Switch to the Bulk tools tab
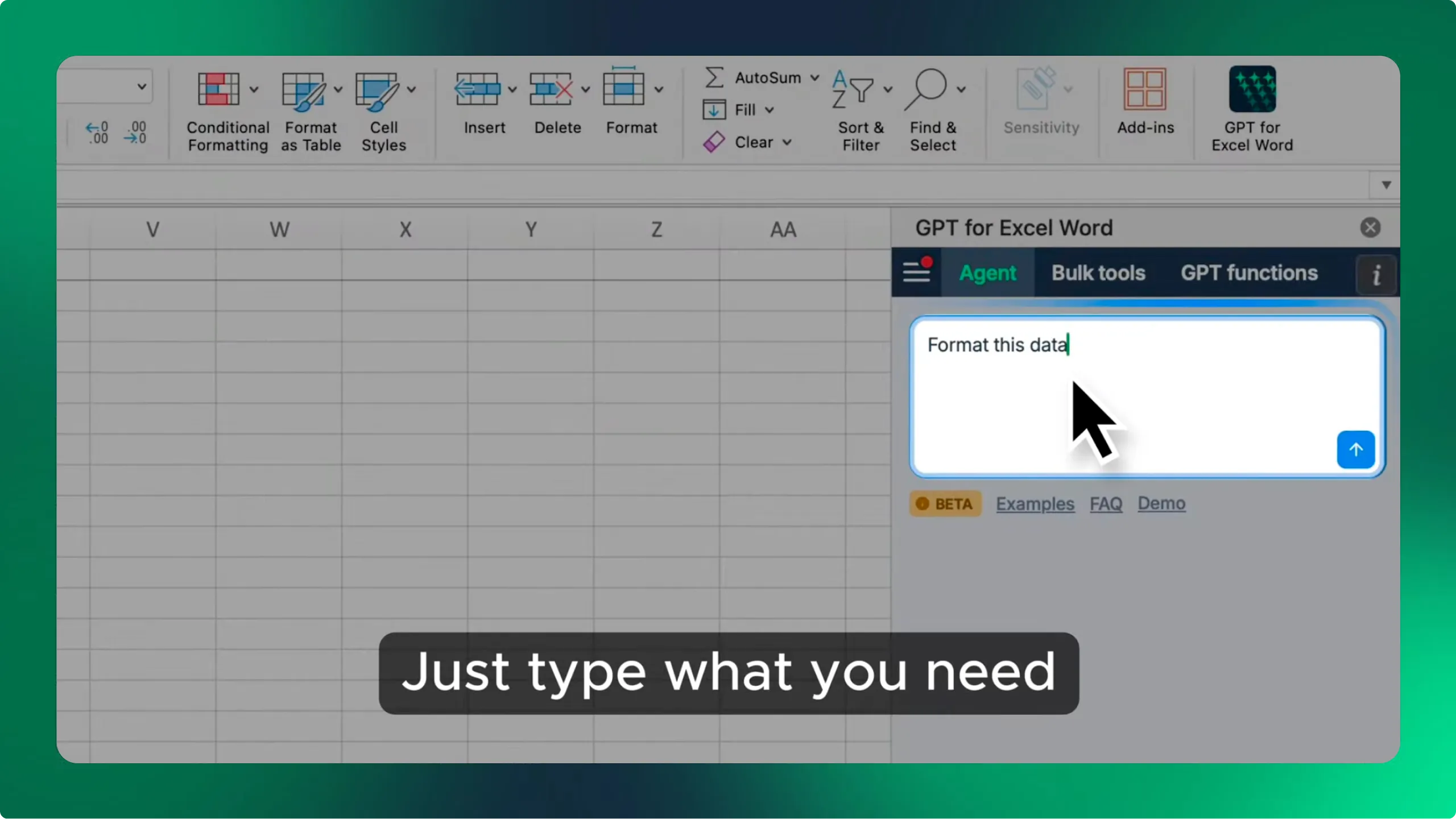The width and height of the screenshot is (1456, 819). [1098, 273]
